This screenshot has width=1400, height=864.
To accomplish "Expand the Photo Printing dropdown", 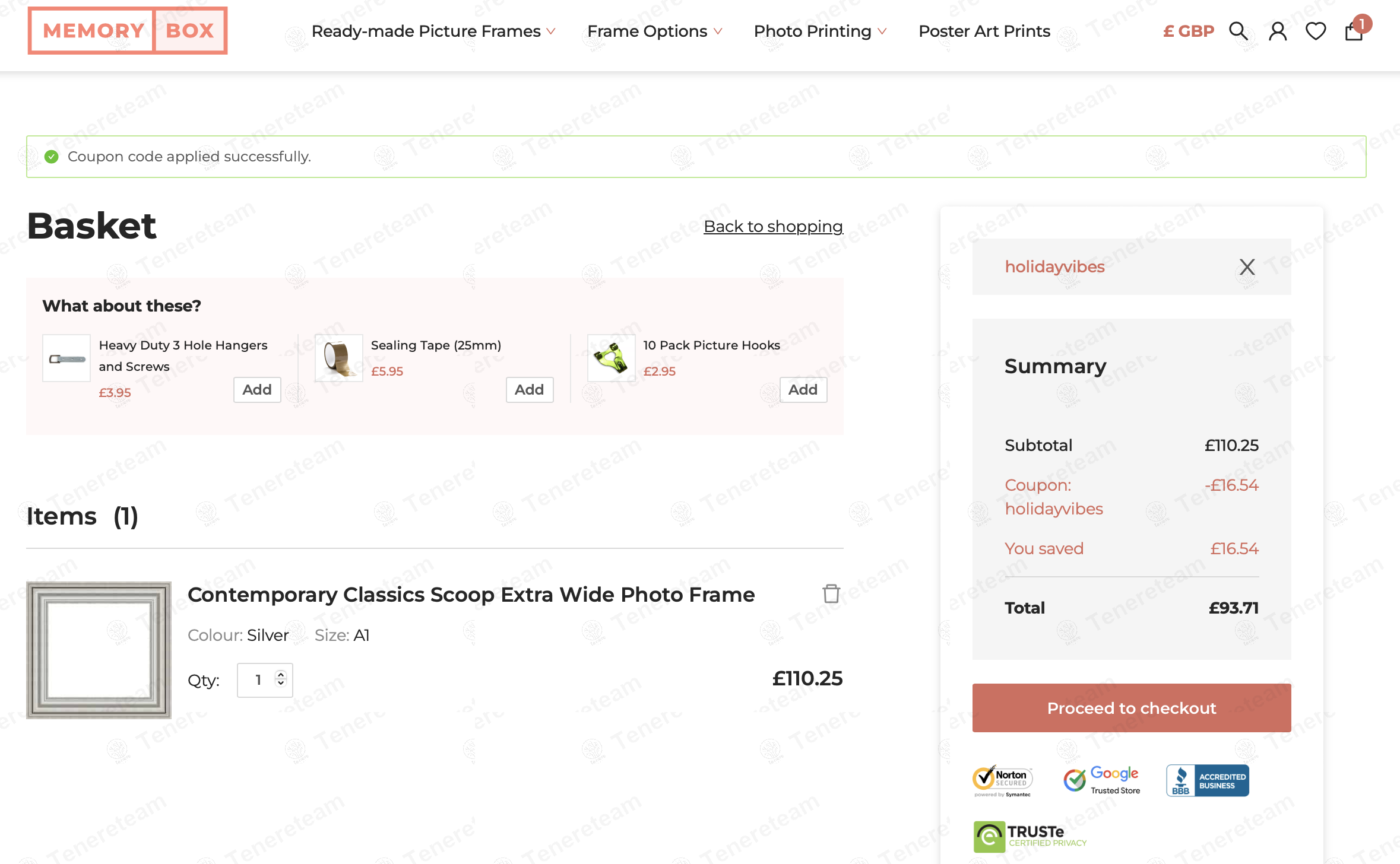I will (820, 31).
